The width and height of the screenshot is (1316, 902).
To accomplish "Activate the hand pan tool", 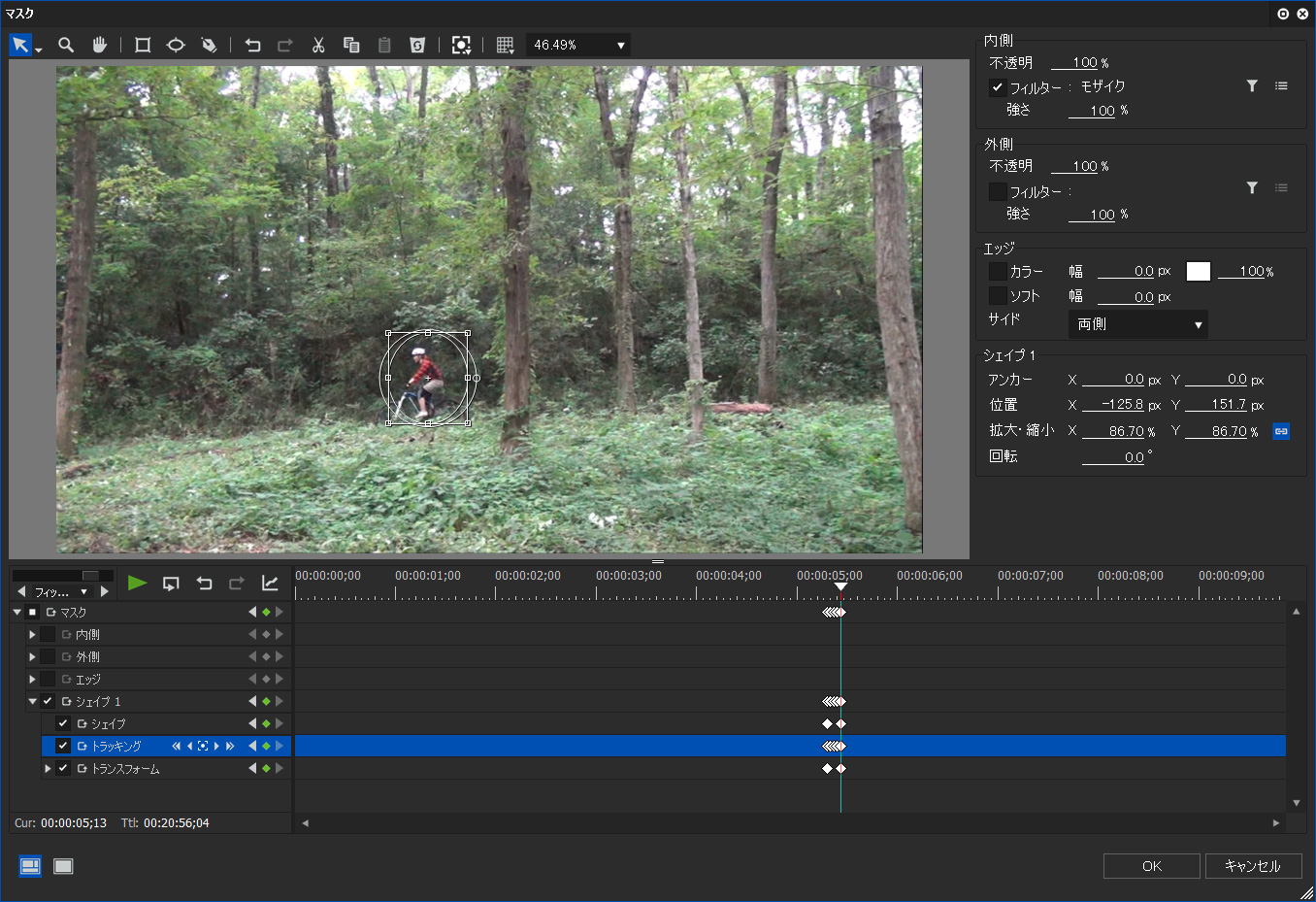I will click(x=99, y=45).
